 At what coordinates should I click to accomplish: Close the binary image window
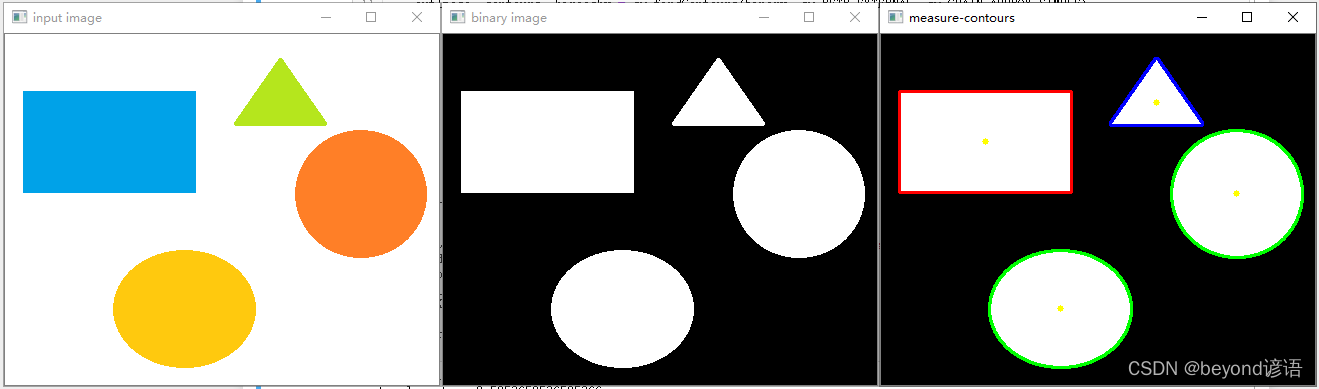click(x=855, y=18)
